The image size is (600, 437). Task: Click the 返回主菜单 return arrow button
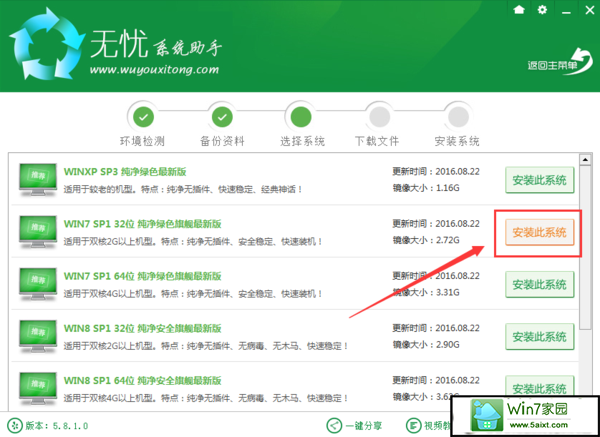click(560, 61)
